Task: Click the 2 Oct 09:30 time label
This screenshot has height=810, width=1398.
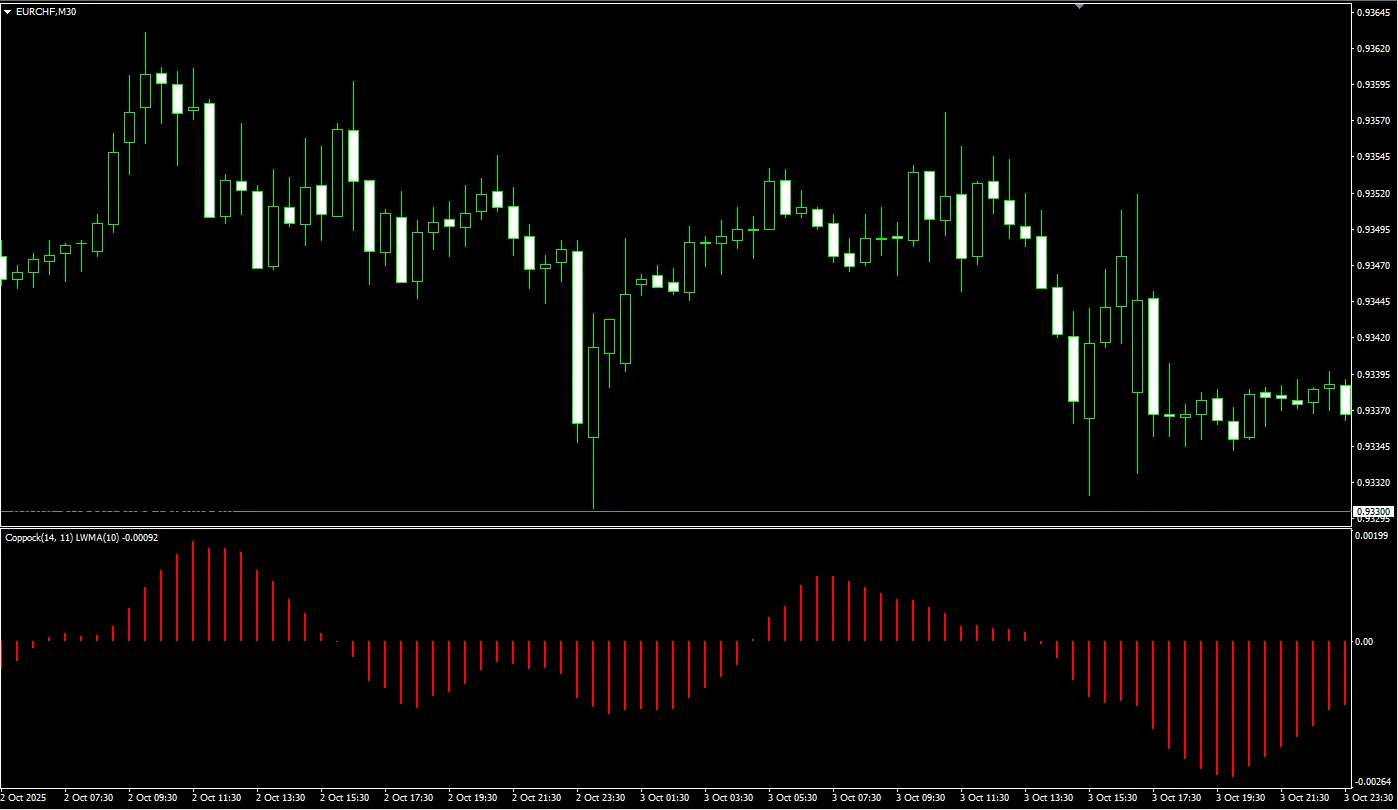Action: coord(152,798)
